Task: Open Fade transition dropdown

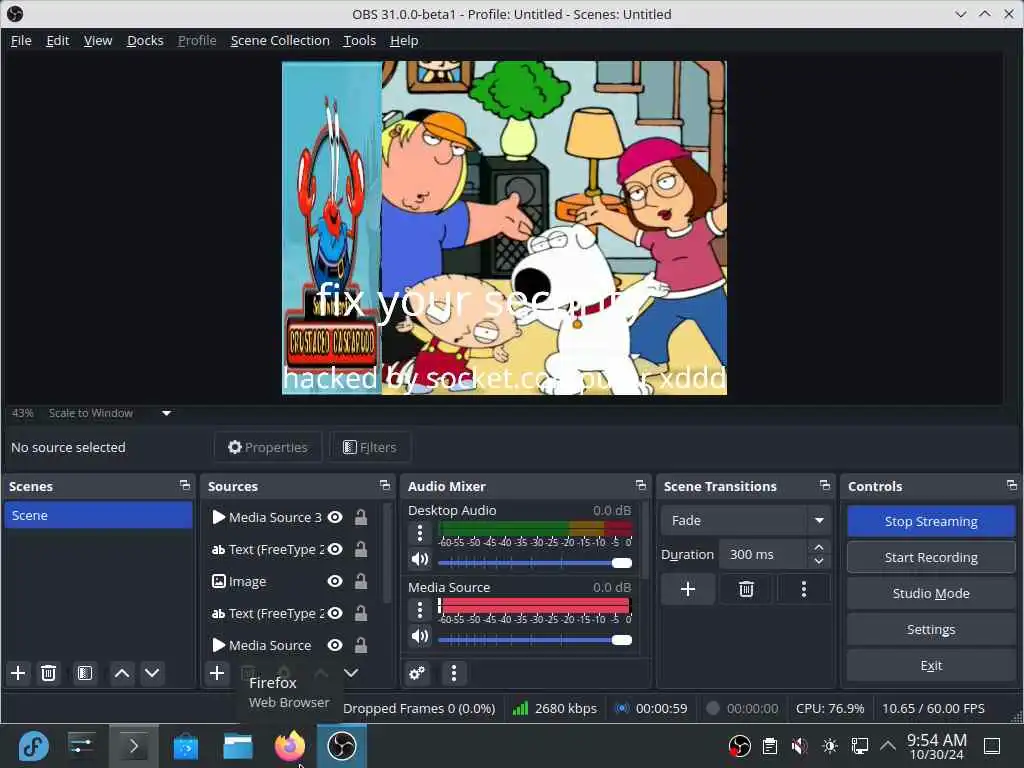Action: click(x=746, y=520)
